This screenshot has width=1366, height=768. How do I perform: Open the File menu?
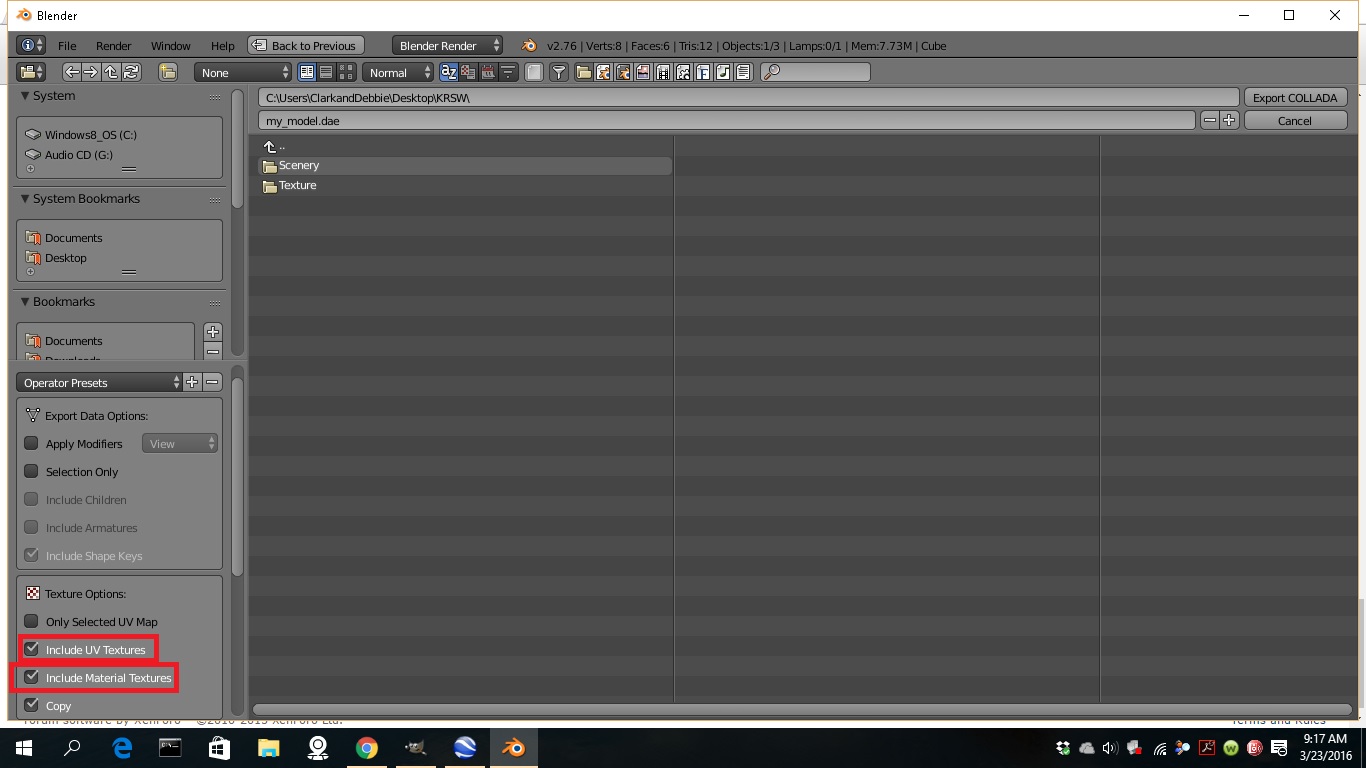(67, 46)
